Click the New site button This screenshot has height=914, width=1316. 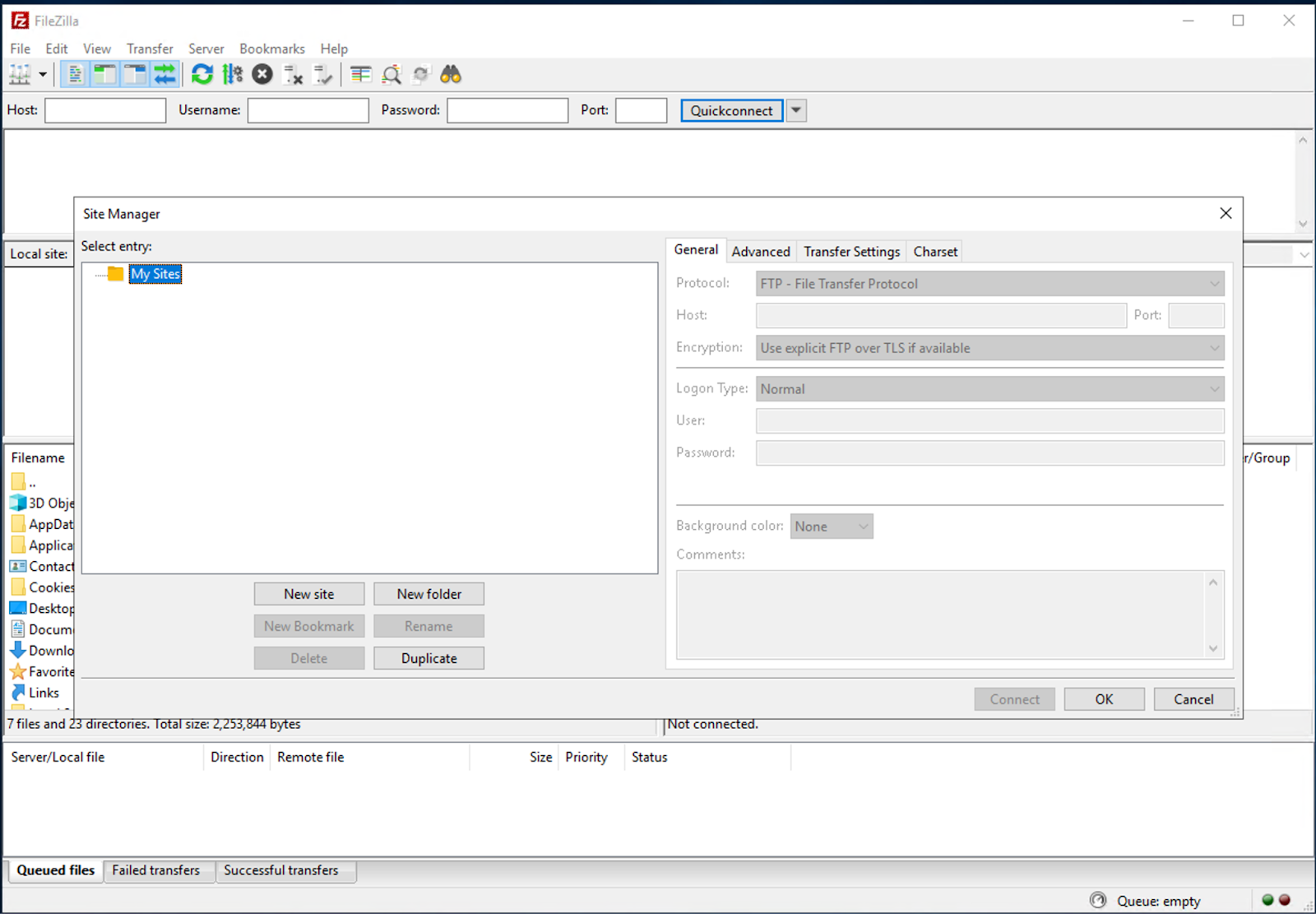[x=309, y=594]
